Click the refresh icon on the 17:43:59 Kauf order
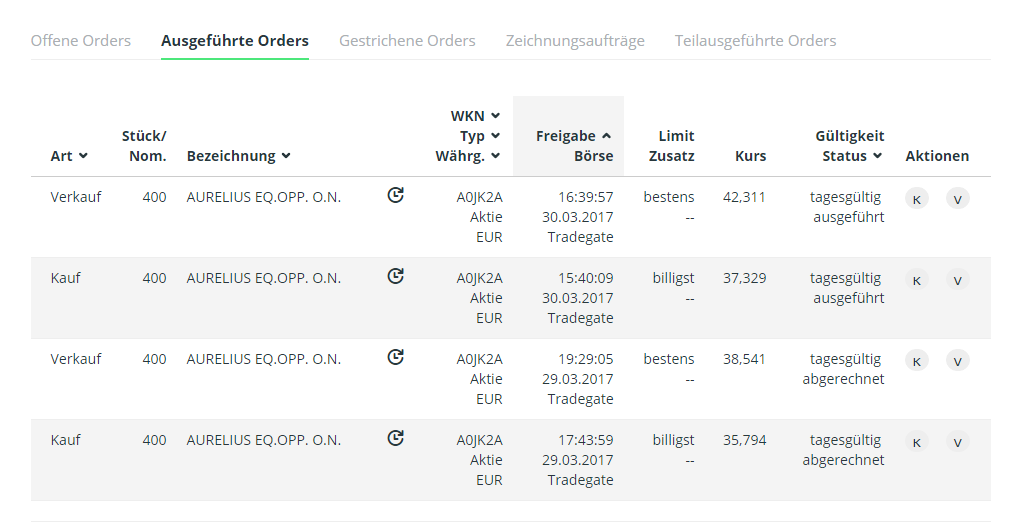Screen dimensions: 1032x531 (x=396, y=439)
